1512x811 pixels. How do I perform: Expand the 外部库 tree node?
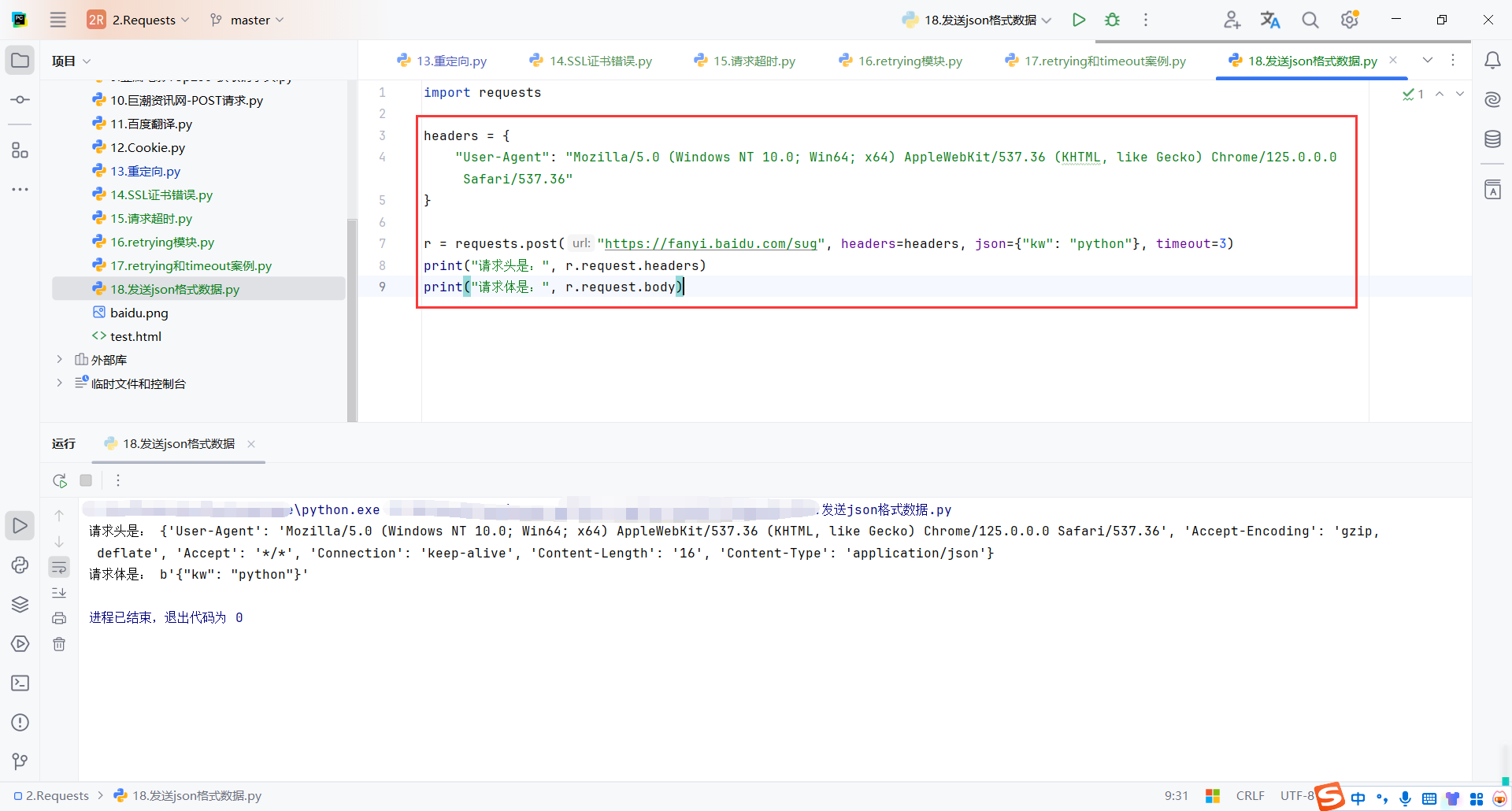59,360
